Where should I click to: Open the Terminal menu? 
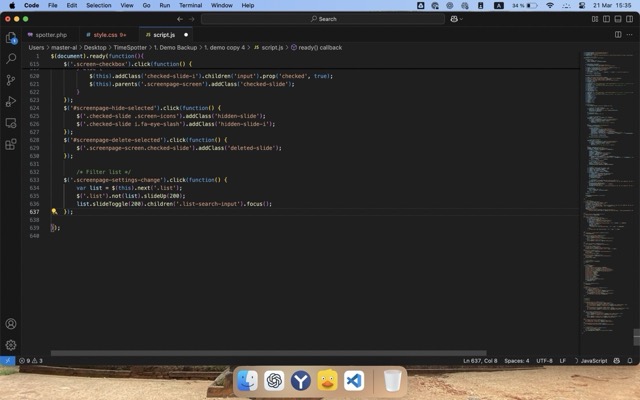190,5
